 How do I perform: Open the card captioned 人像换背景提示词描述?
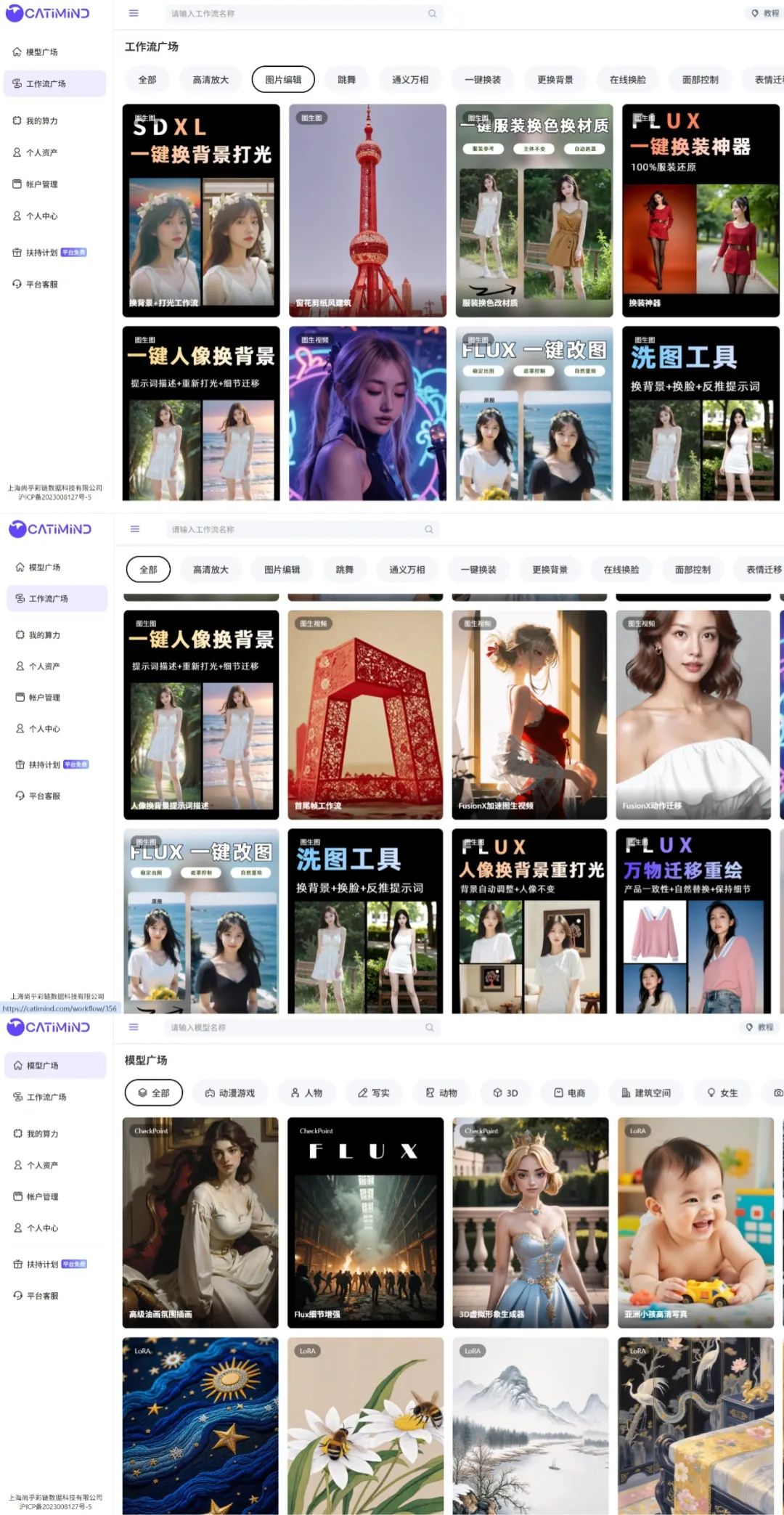pyautogui.click(x=201, y=714)
